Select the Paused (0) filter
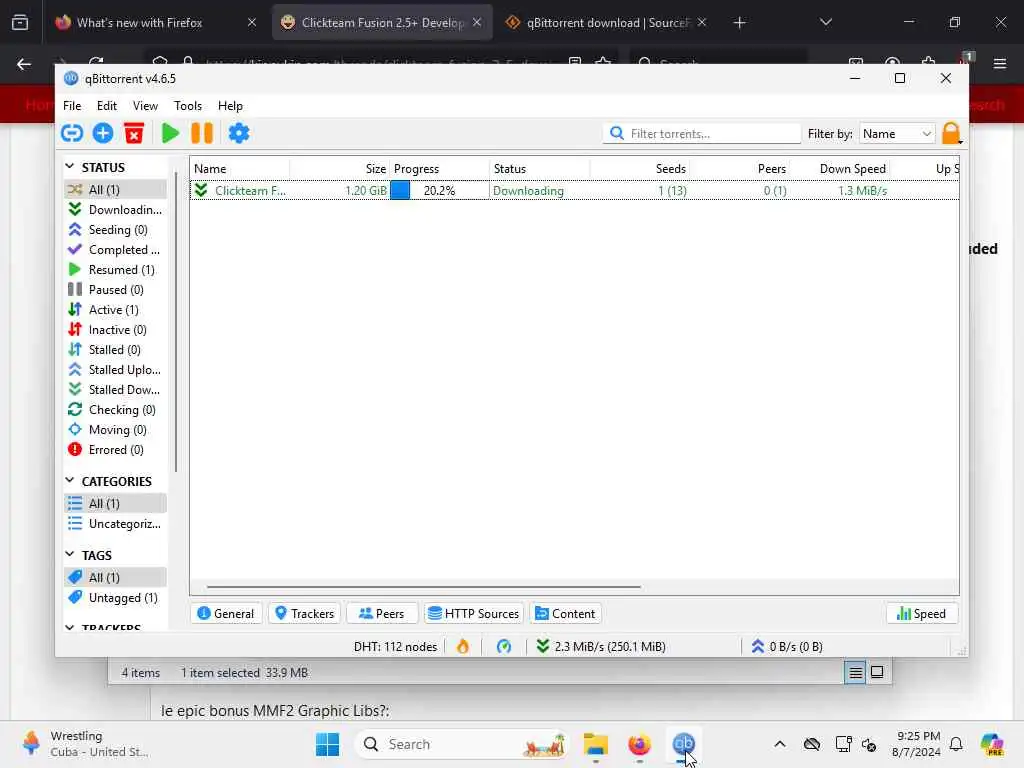 pos(115,290)
